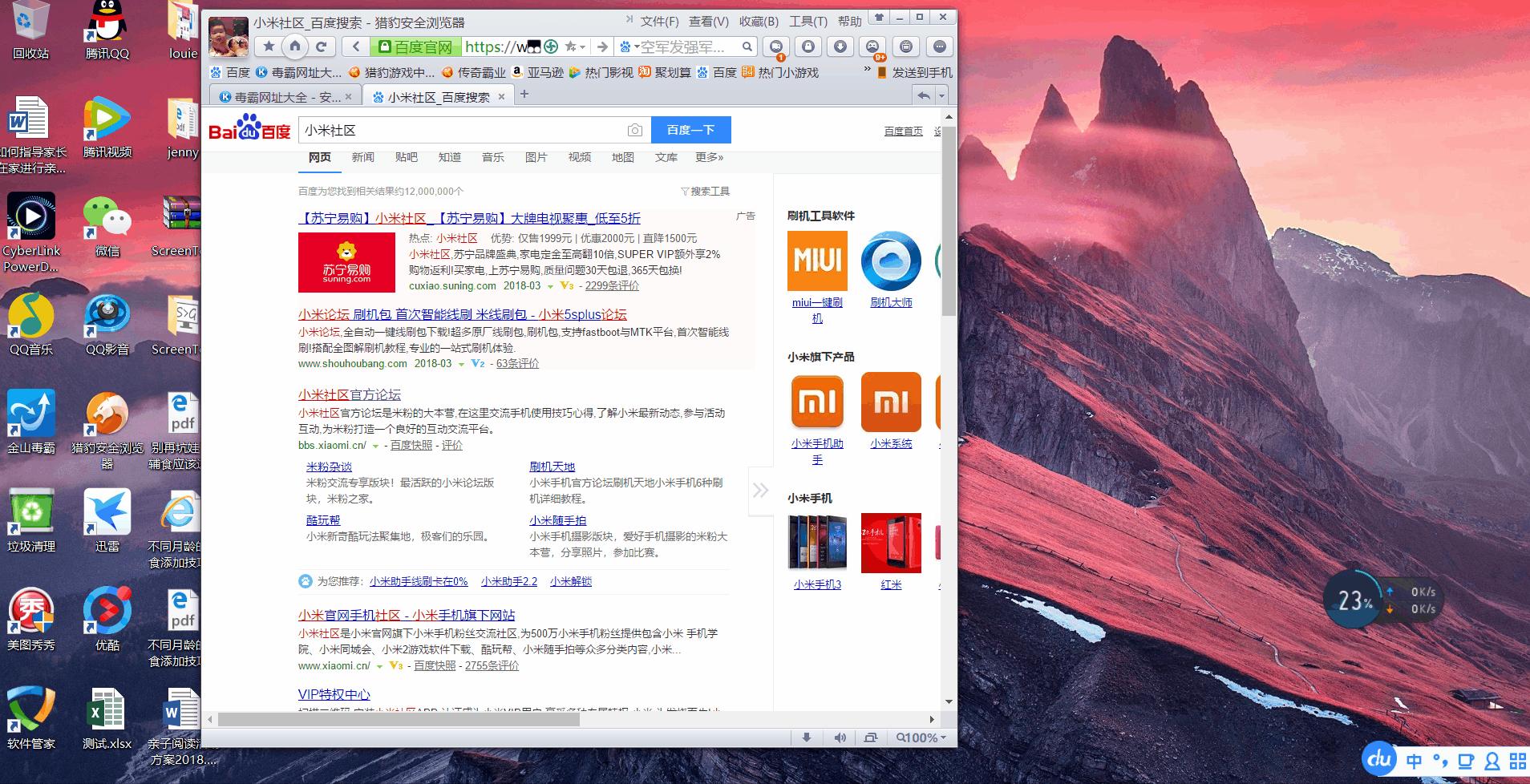Open the 发送到手机 bookmark bar button
The width and height of the screenshot is (1530, 784).
(x=915, y=72)
